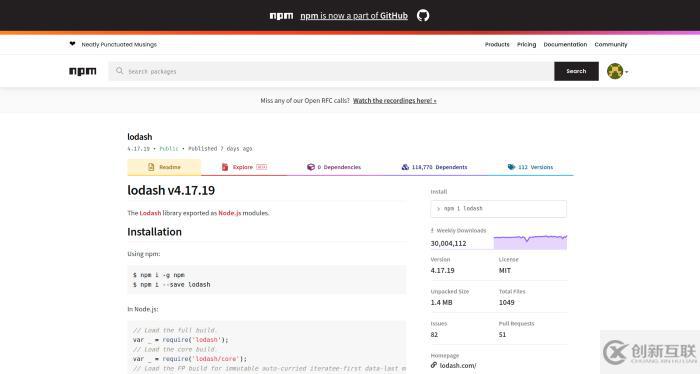The width and height of the screenshot is (700, 374).
Task: Click the Products menu item
Action: (497, 44)
